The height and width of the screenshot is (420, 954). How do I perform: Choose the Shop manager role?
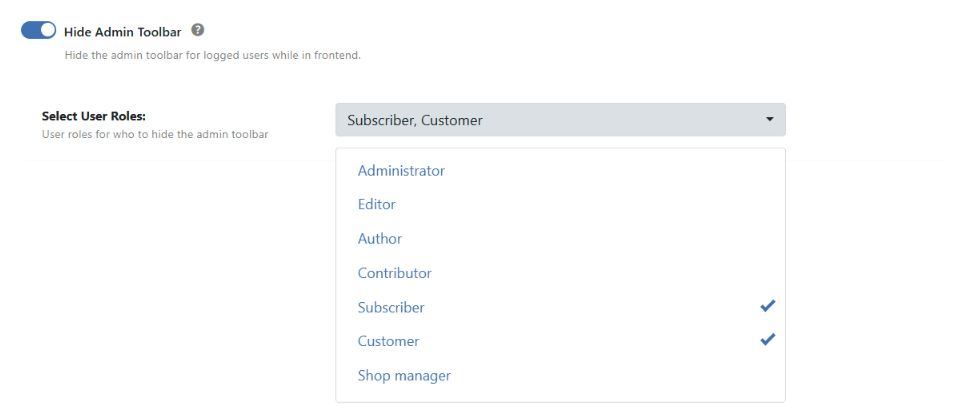pyautogui.click(x=404, y=376)
